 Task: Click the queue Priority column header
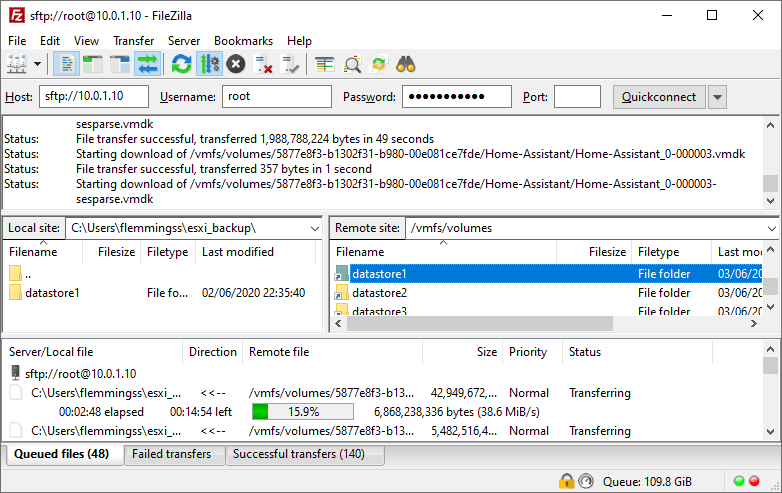click(x=533, y=352)
